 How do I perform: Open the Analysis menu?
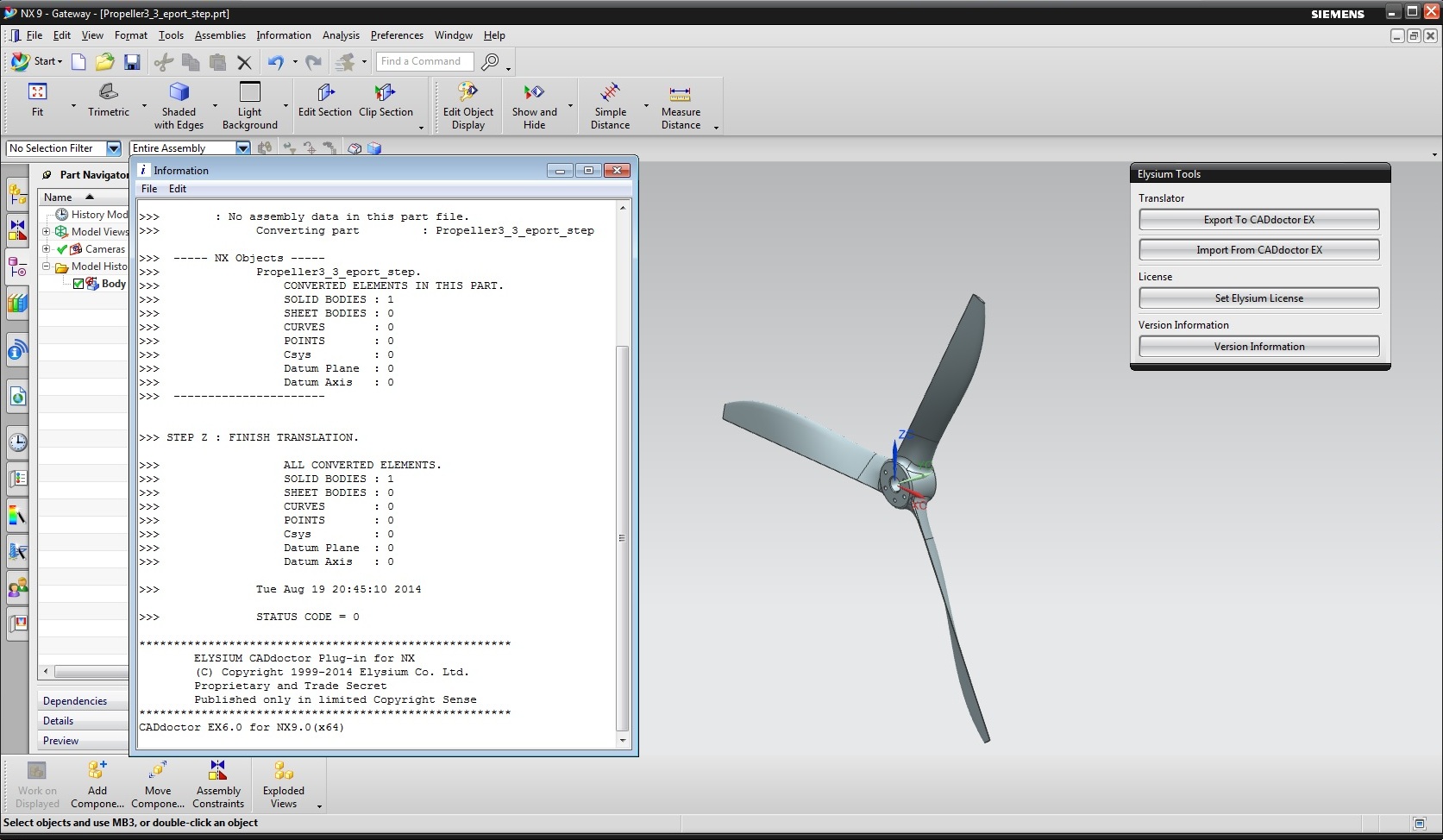[341, 35]
